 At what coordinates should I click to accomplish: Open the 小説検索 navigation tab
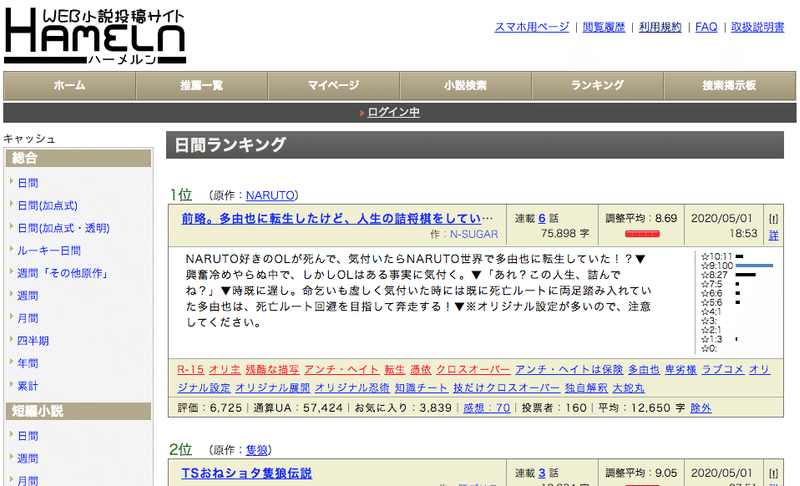coord(465,86)
